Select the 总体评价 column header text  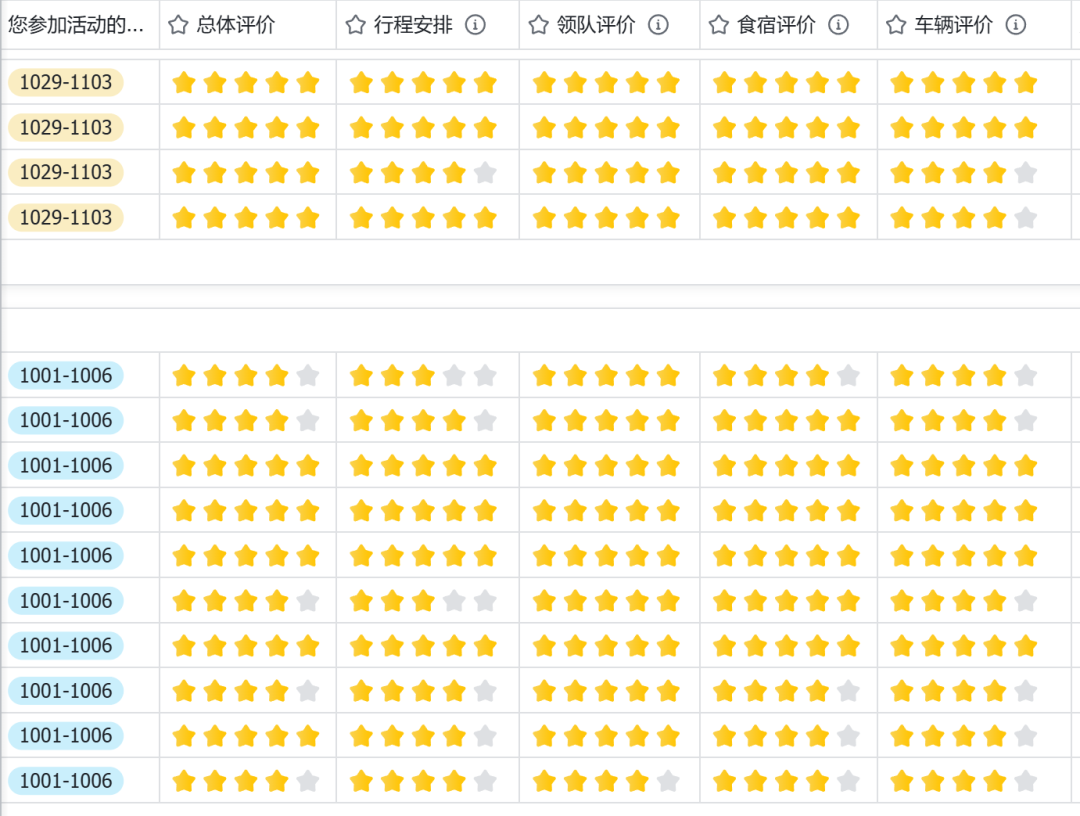[x=236, y=25]
